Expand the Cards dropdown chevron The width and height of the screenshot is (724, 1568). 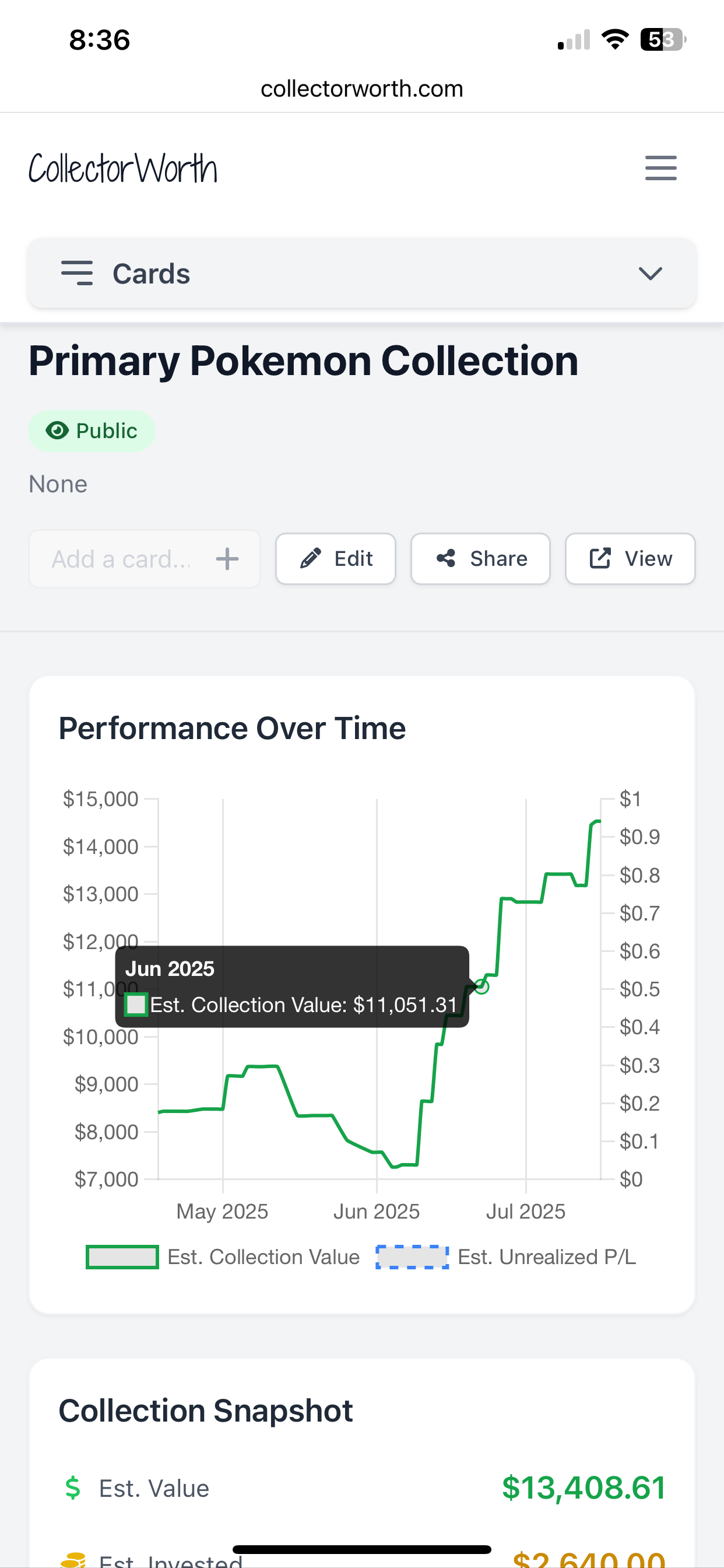(x=650, y=274)
